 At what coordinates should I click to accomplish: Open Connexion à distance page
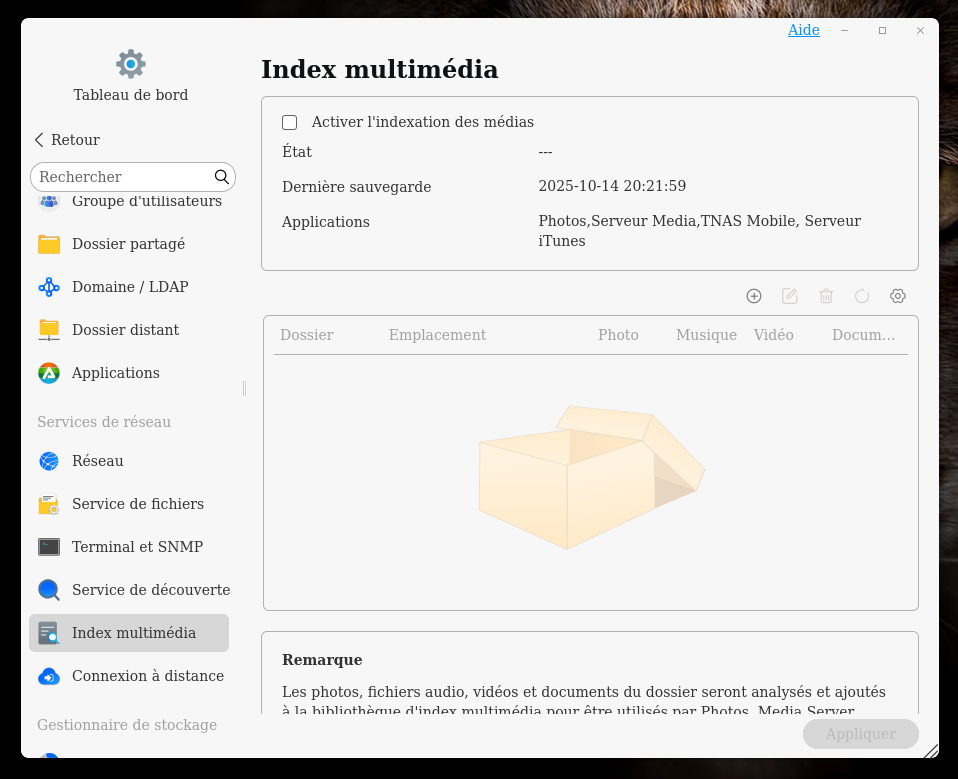147,676
